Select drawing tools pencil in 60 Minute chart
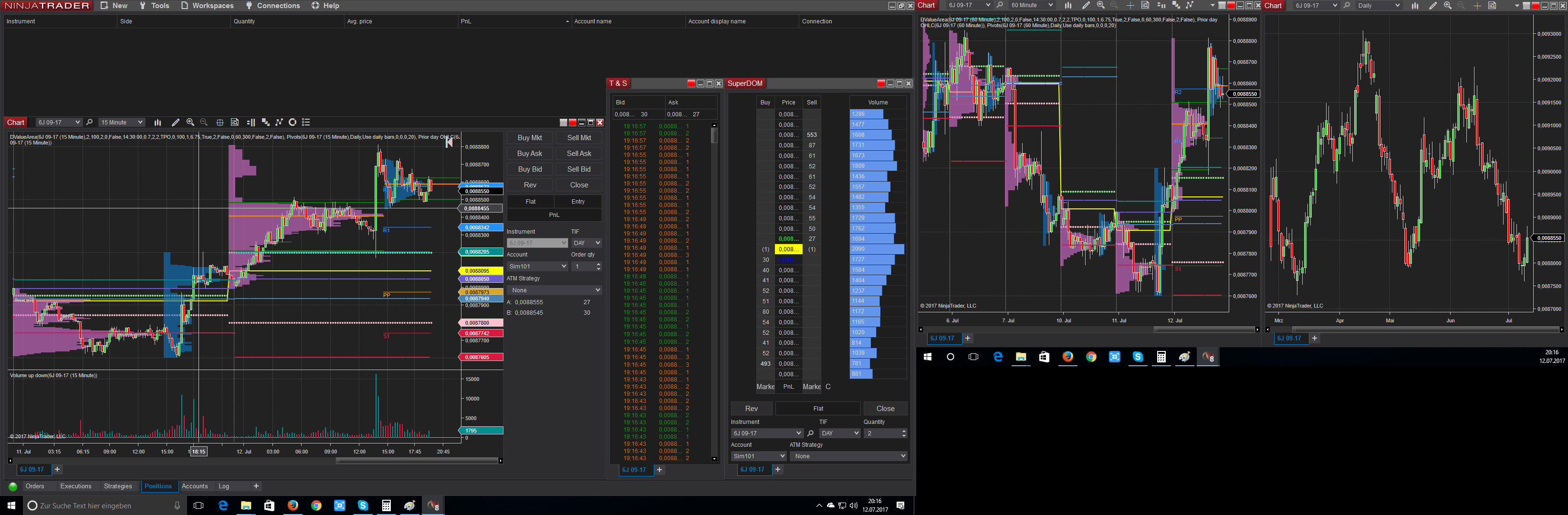1568x515 pixels. click(1085, 5)
